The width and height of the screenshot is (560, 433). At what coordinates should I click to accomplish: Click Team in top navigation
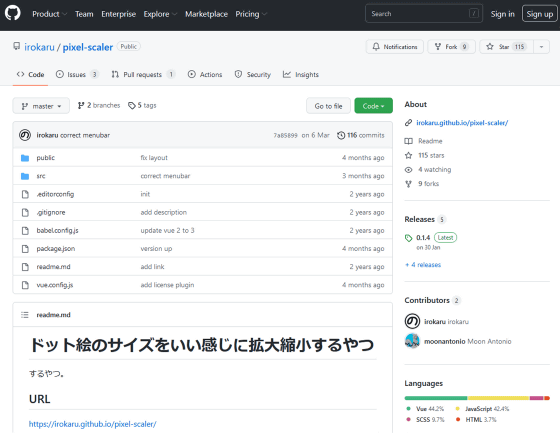(84, 14)
